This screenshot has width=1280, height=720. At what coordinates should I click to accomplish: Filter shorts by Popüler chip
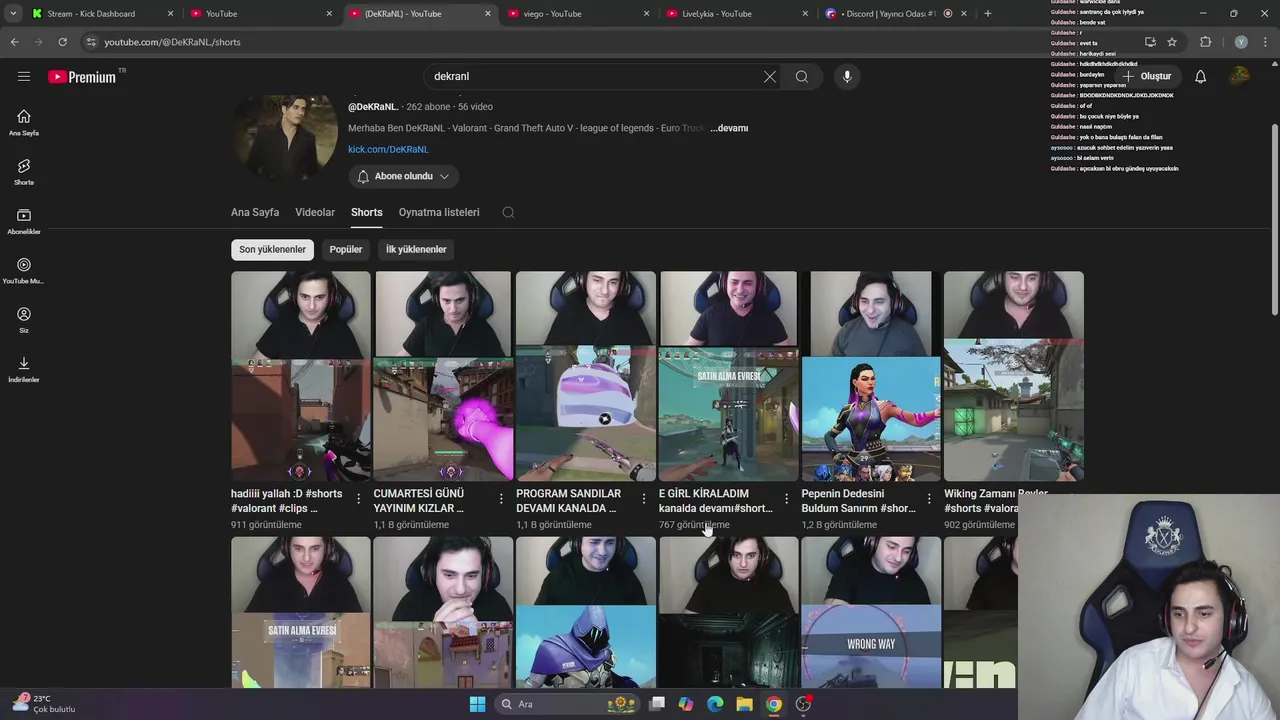[x=346, y=249]
